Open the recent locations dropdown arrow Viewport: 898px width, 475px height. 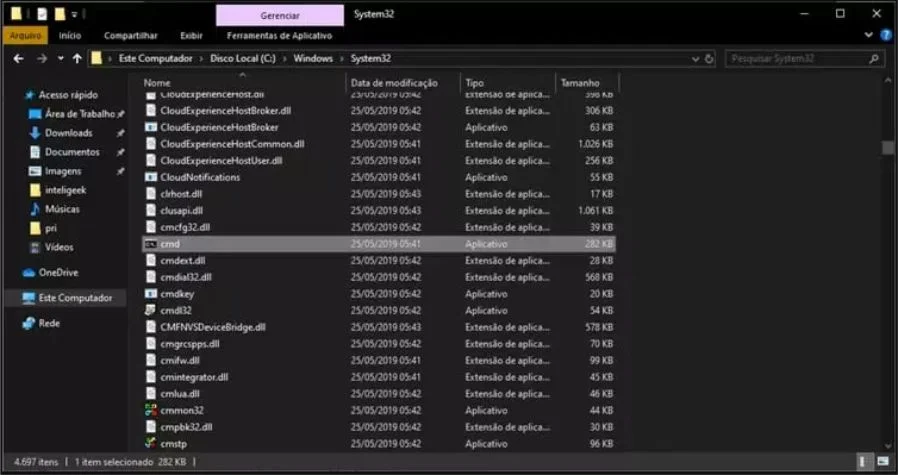point(61,59)
